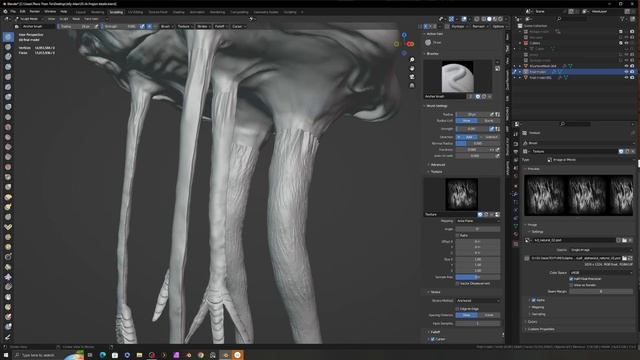Viewport: 640px width, 360px height.
Task: Uncheck the Alpha panel checkbox
Action: pyautogui.click(x=533, y=300)
